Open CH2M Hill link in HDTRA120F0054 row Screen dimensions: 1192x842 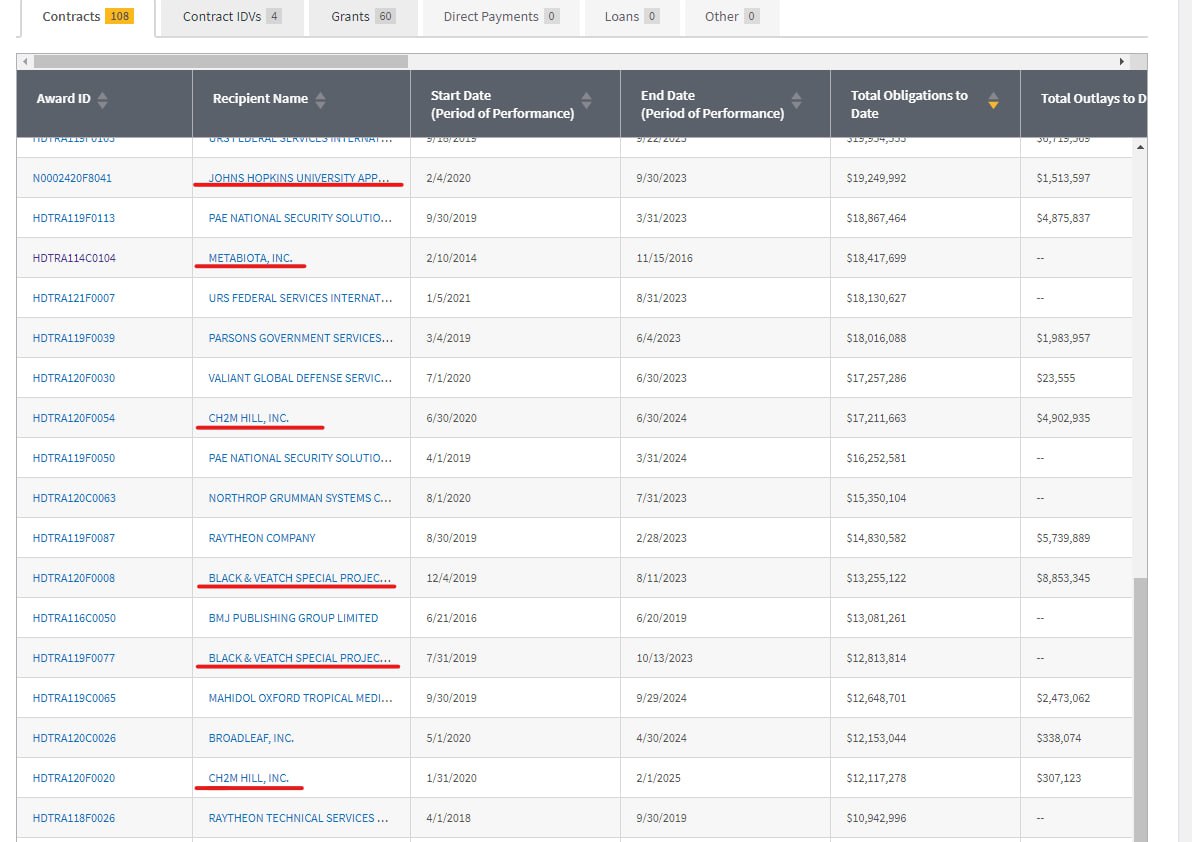249,418
